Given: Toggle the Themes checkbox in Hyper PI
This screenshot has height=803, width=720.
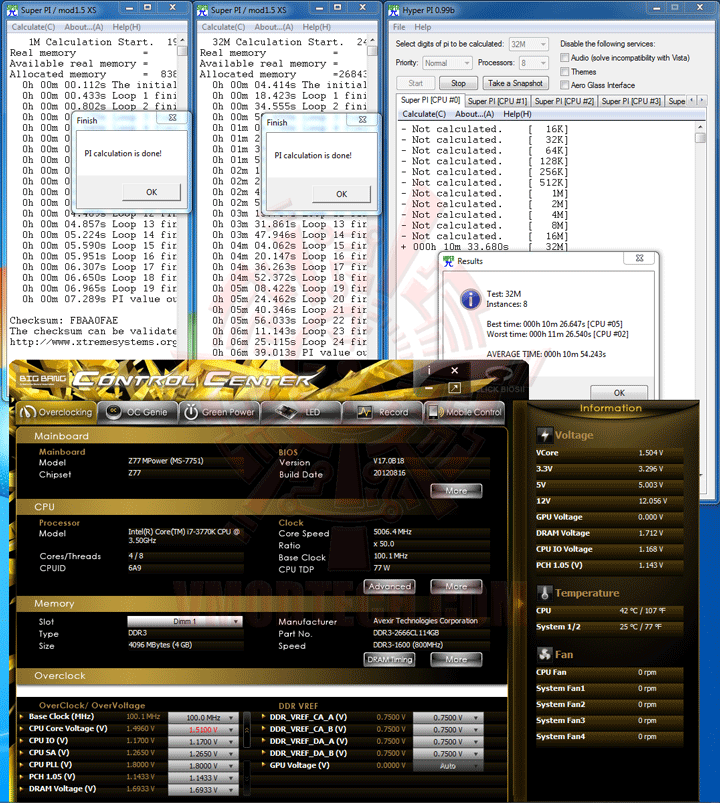Looking at the screenshot, I should (564, 71).
